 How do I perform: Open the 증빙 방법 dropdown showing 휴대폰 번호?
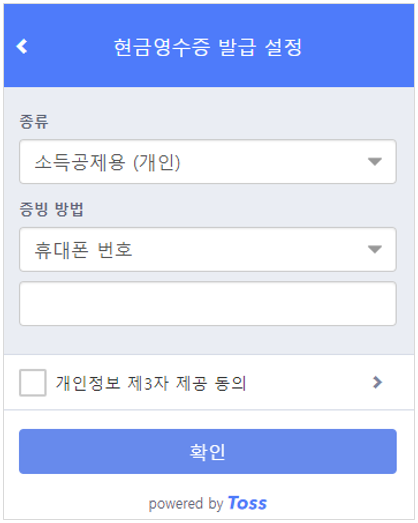tap(208, 249)
